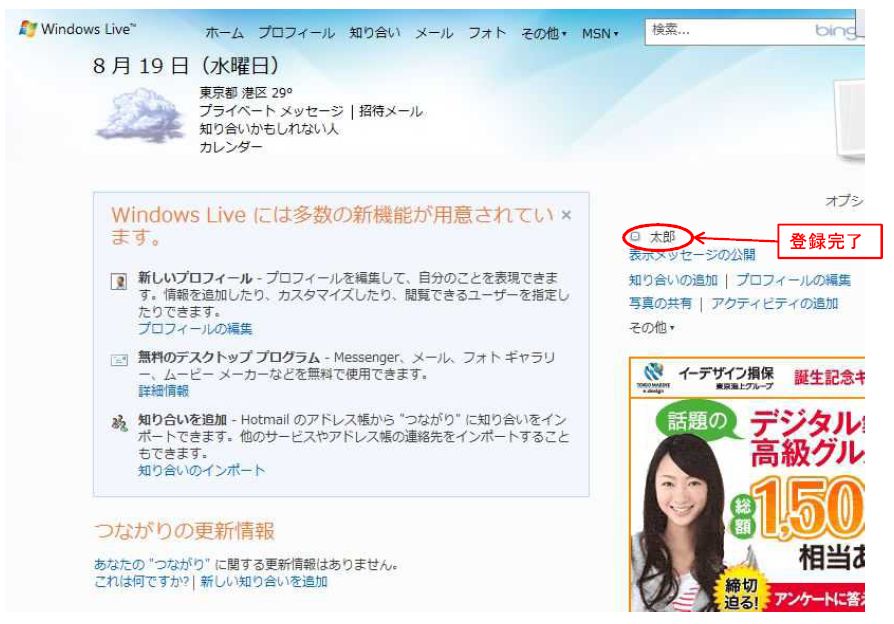
Task: Click the cloudy weather icon
Action: click(x=140, y=115)
